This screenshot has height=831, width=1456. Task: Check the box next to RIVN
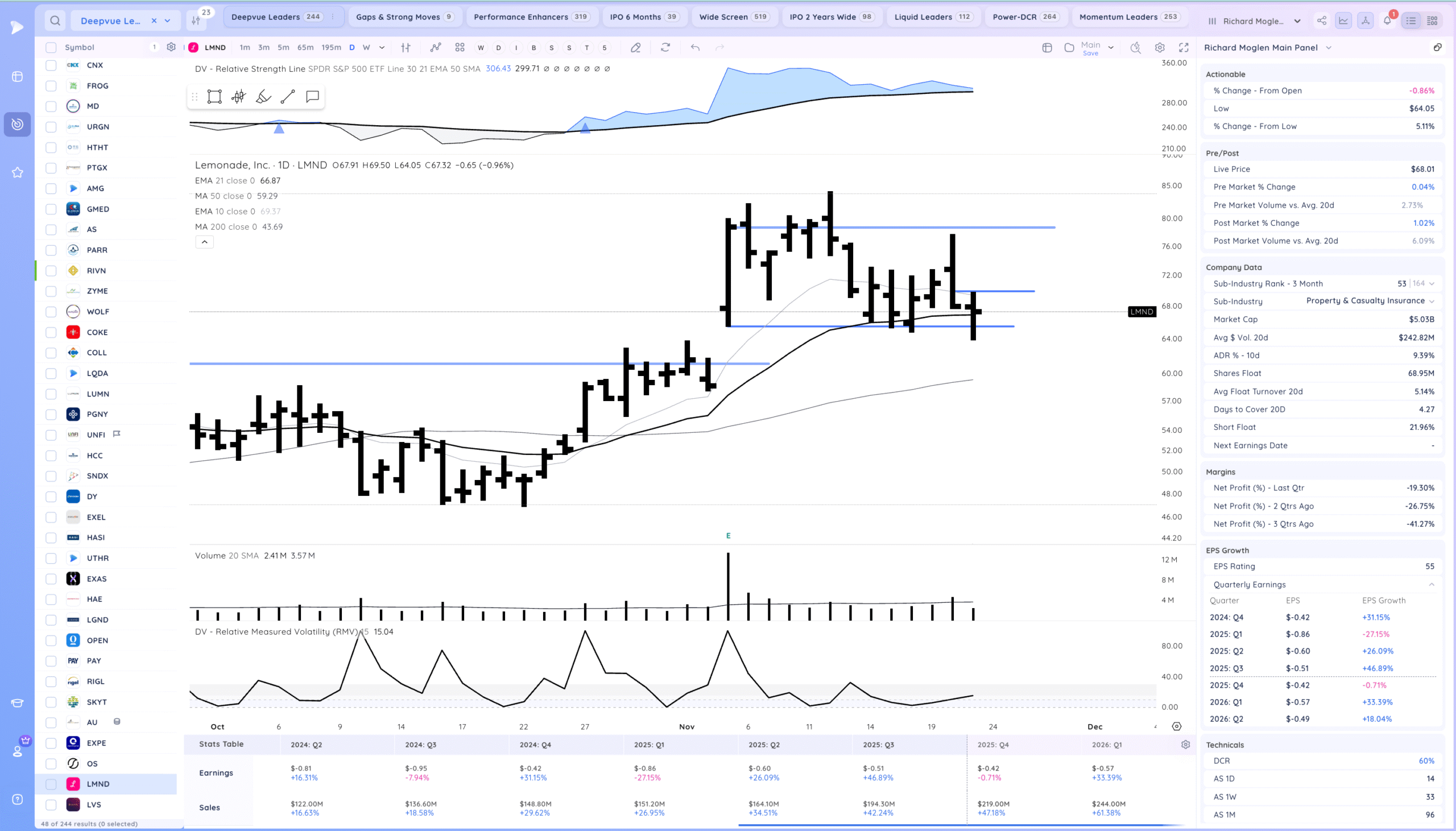(x=51, y=271)
